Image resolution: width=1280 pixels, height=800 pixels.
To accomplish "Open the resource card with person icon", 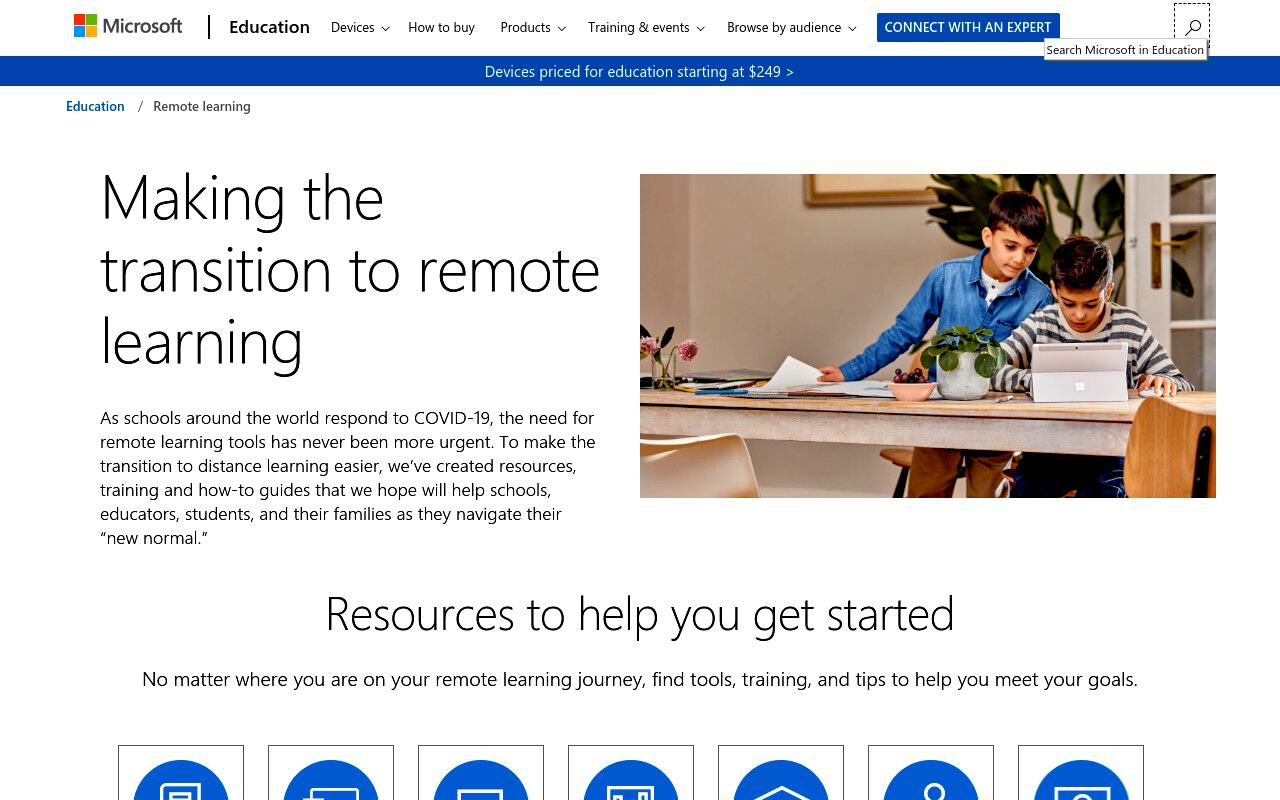I will click(x=931, y=773).
